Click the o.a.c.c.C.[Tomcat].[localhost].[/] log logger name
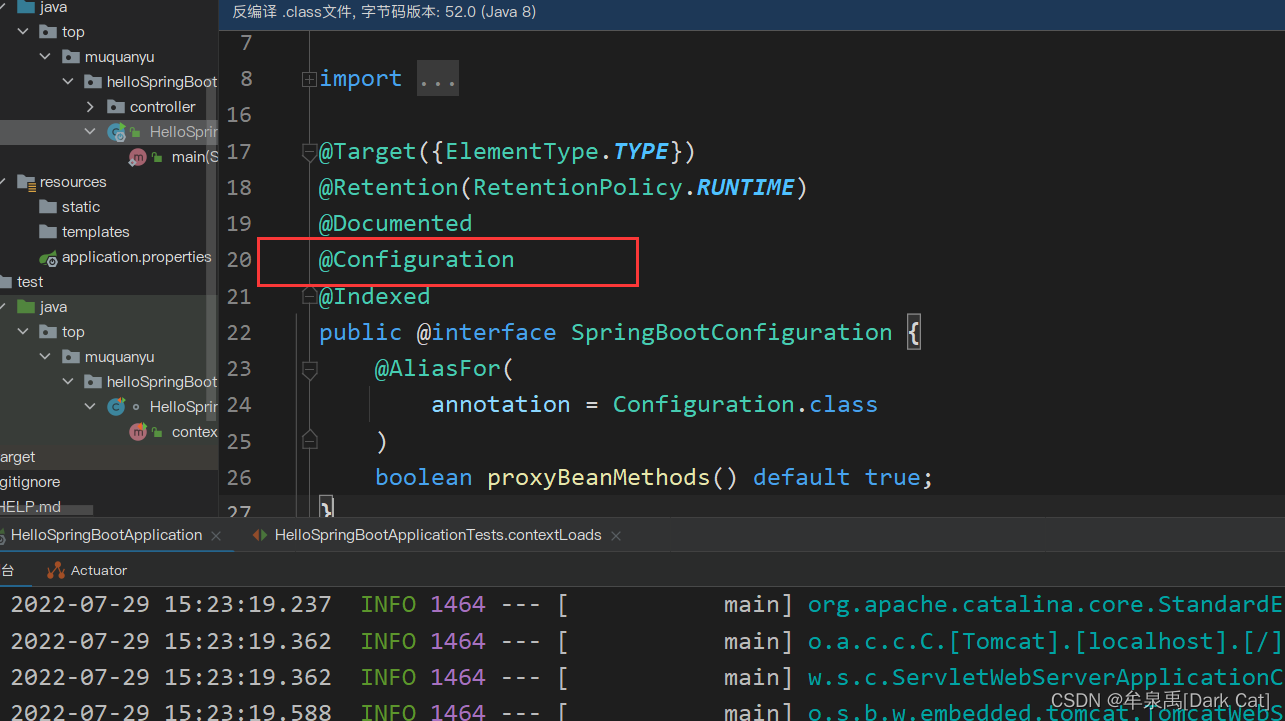 pos(1045,642)
